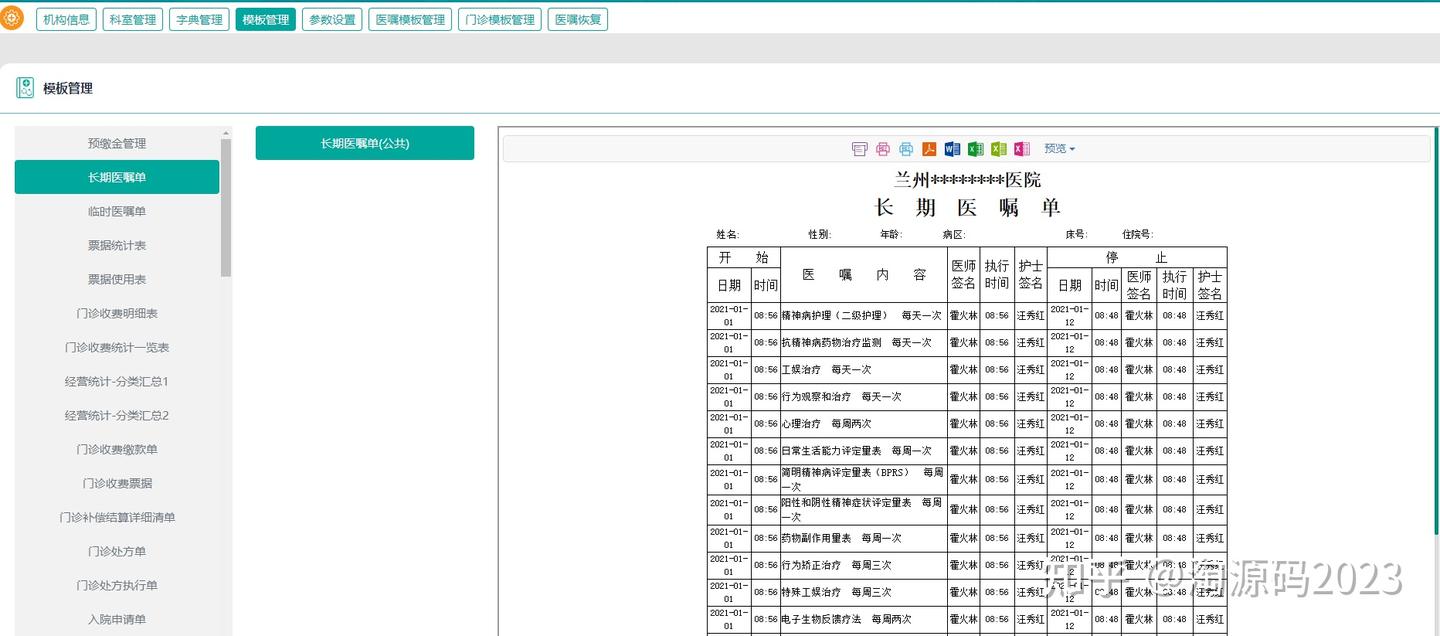Click the gray print icon in report toolbar
Screen dimensions: 1440x636
coord(859,149)
